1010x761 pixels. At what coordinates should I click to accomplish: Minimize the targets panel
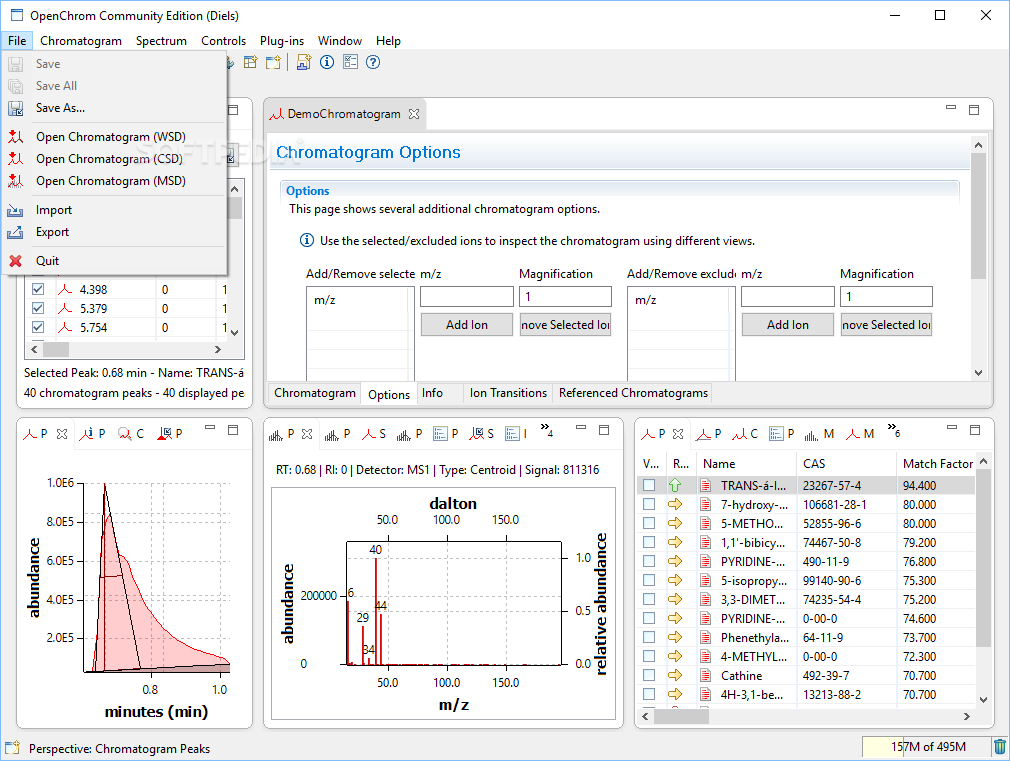952,428
